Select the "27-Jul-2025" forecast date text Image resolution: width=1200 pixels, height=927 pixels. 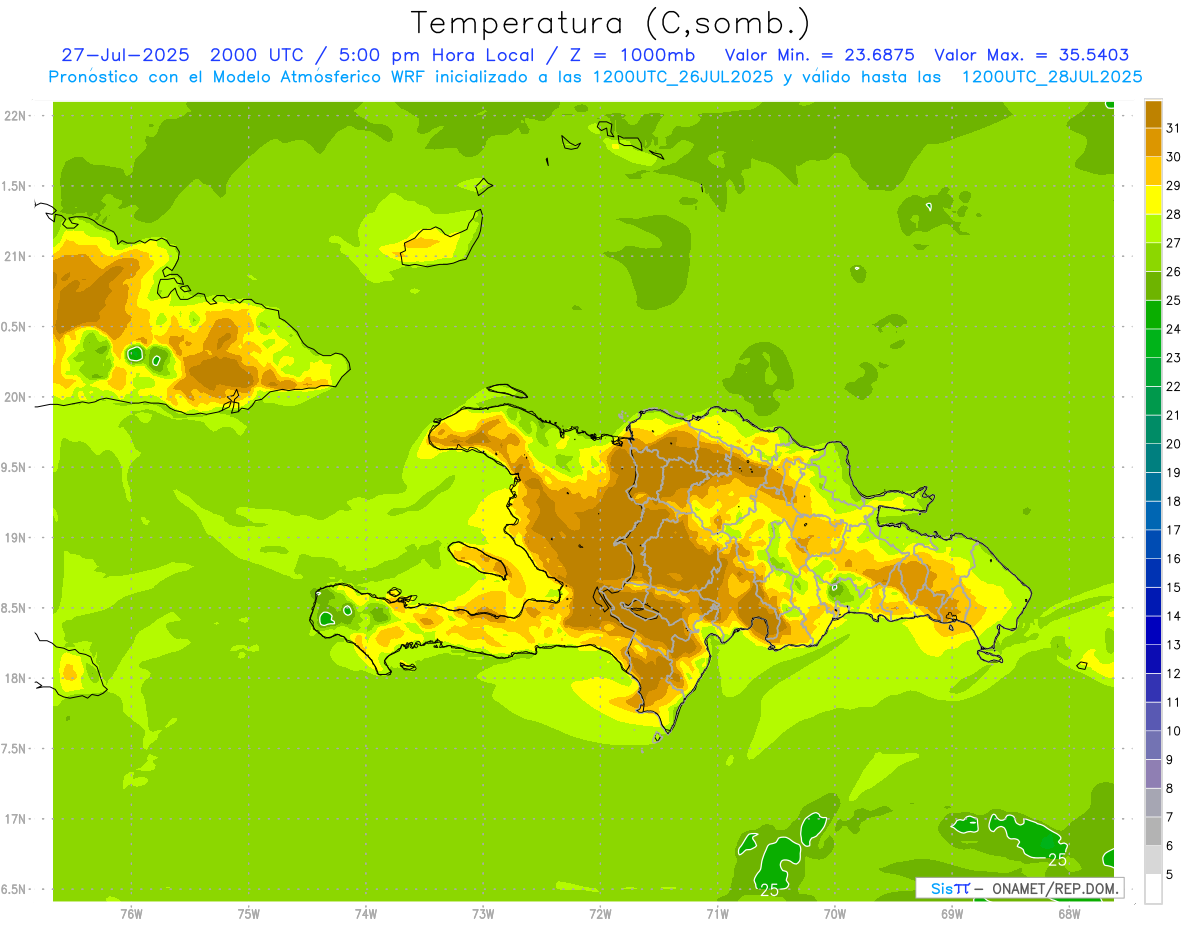(125, 56)
